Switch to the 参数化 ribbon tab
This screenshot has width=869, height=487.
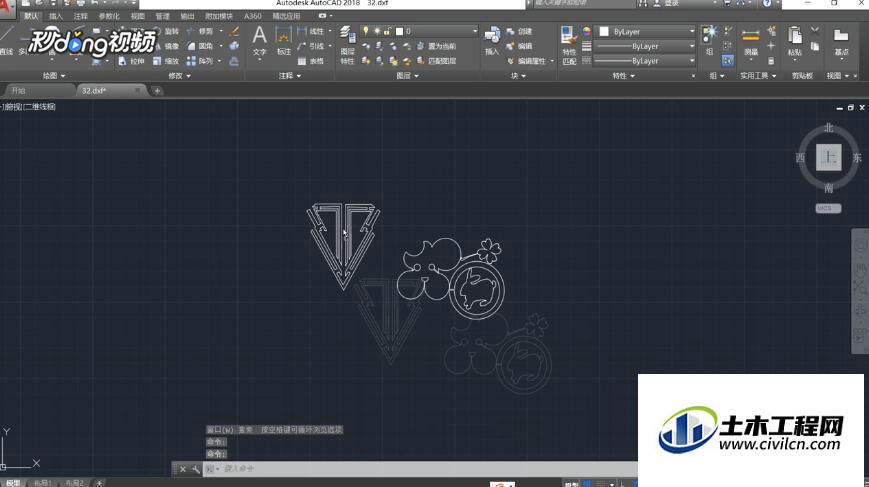[109, 16]
